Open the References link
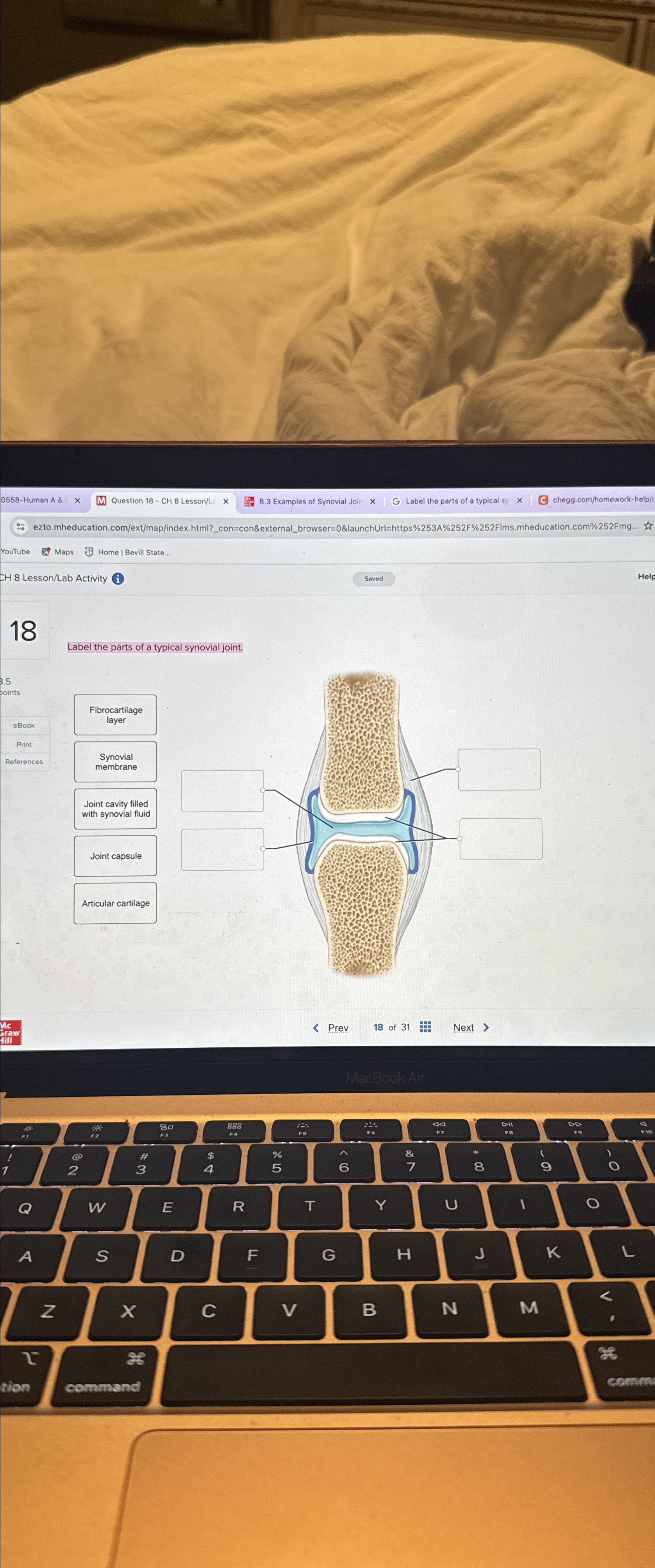Screen dimensions: 655x1568 pos(24,761)
